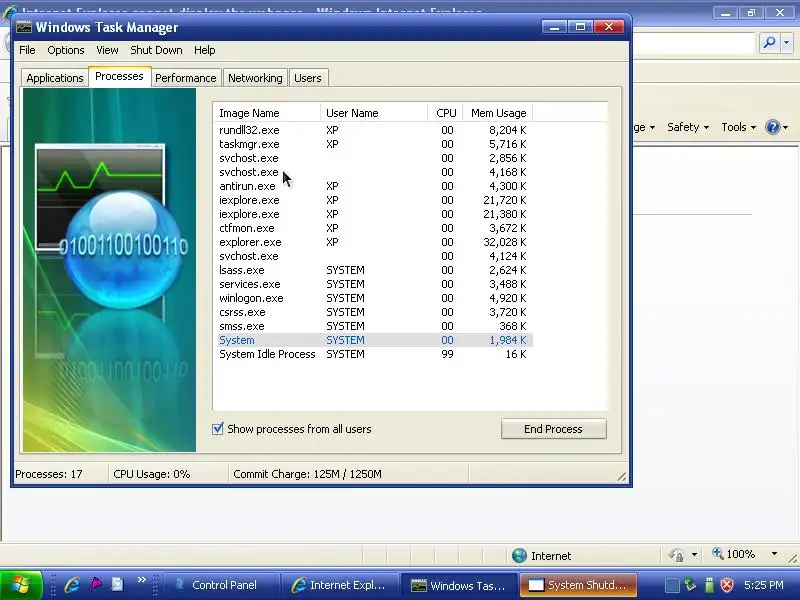The width and height of the screenshot is (800, 600).
Task: Switch to Internet Explorer taskbar button
Action: coord(339,585)
